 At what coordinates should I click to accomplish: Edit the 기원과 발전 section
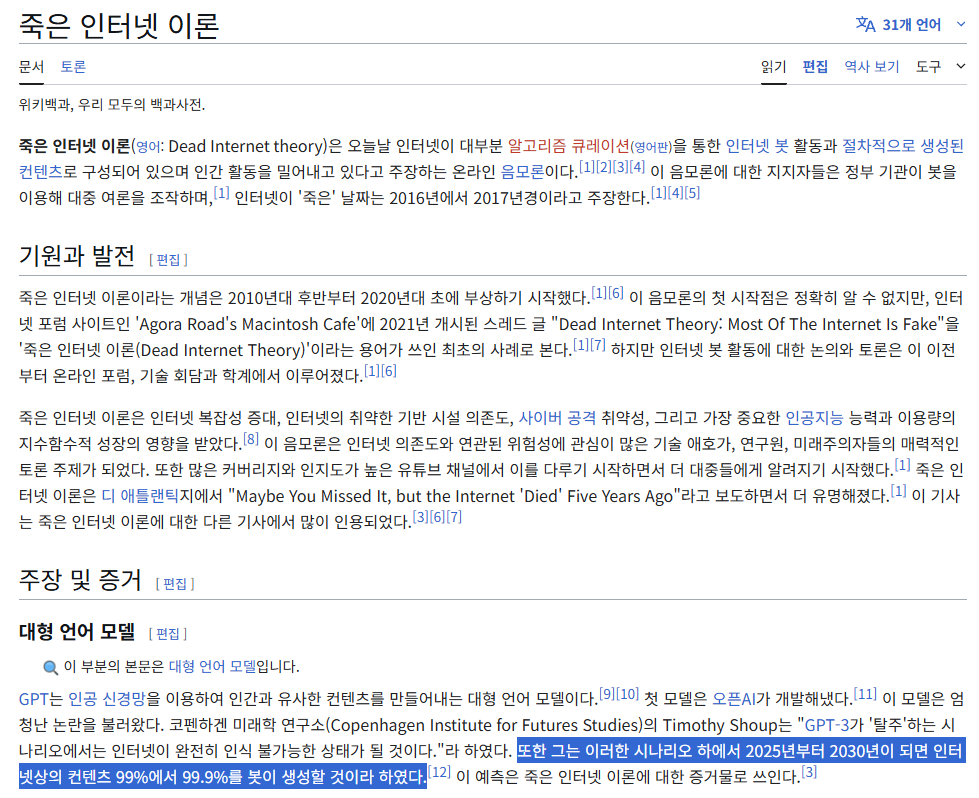pyautogui.click(x=168, y=260)
